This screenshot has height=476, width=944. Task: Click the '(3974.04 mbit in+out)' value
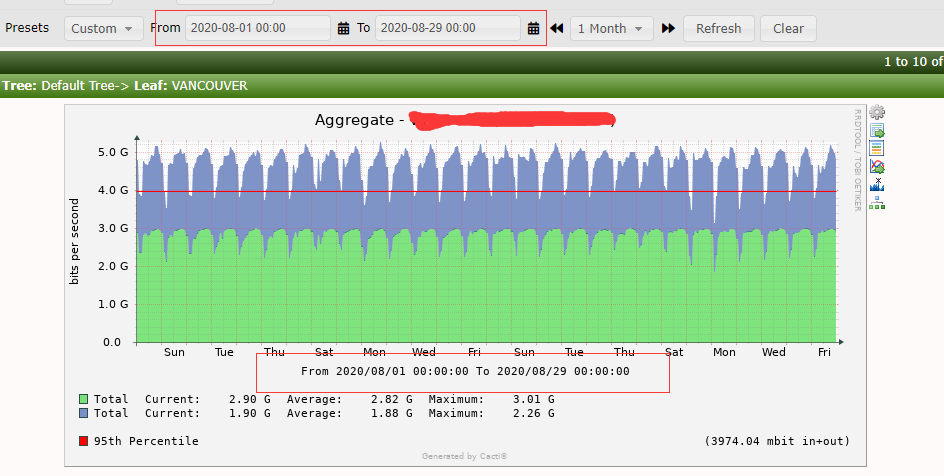pos(777,441)
